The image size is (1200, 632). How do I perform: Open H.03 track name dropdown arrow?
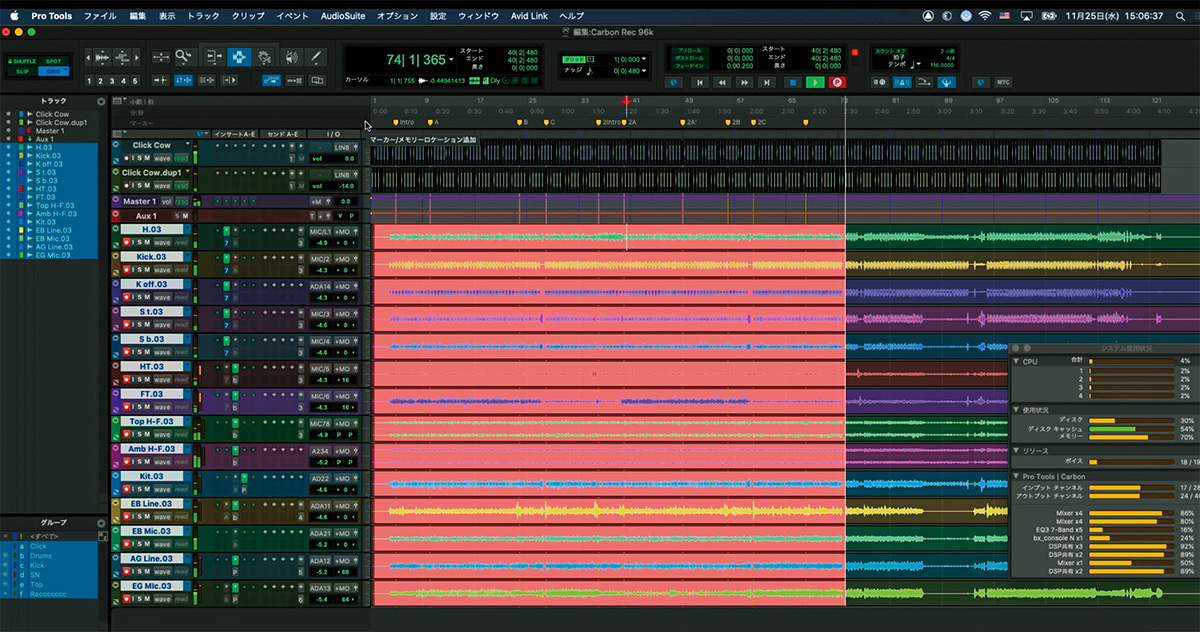click(x=188, y=229)
